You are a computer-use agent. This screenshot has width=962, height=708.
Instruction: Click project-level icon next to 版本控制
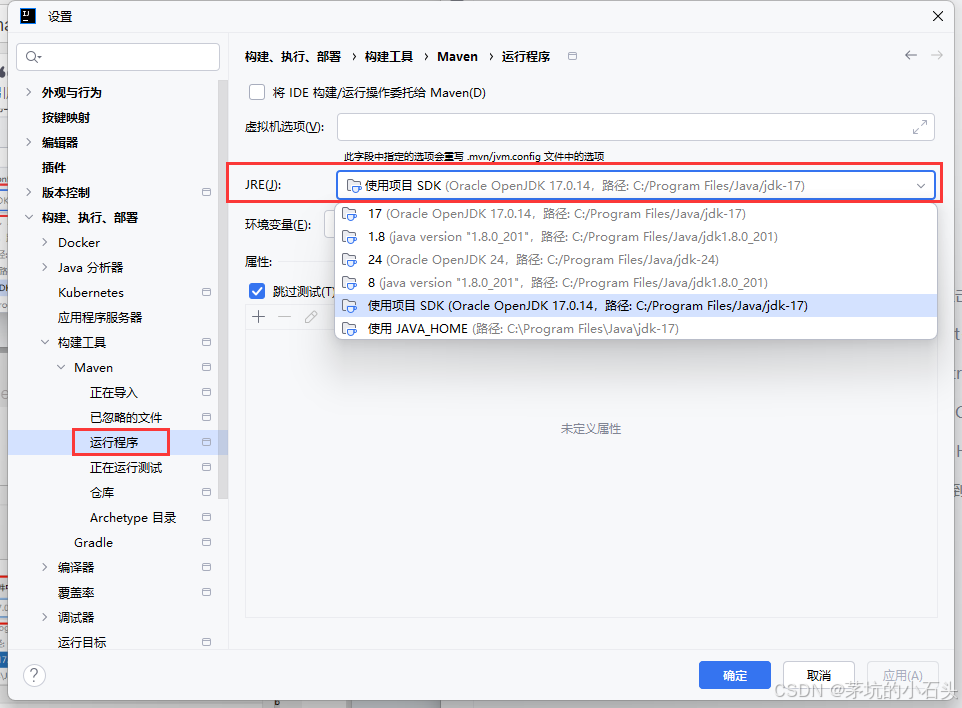pyautogui.click(x=206, y=192)
